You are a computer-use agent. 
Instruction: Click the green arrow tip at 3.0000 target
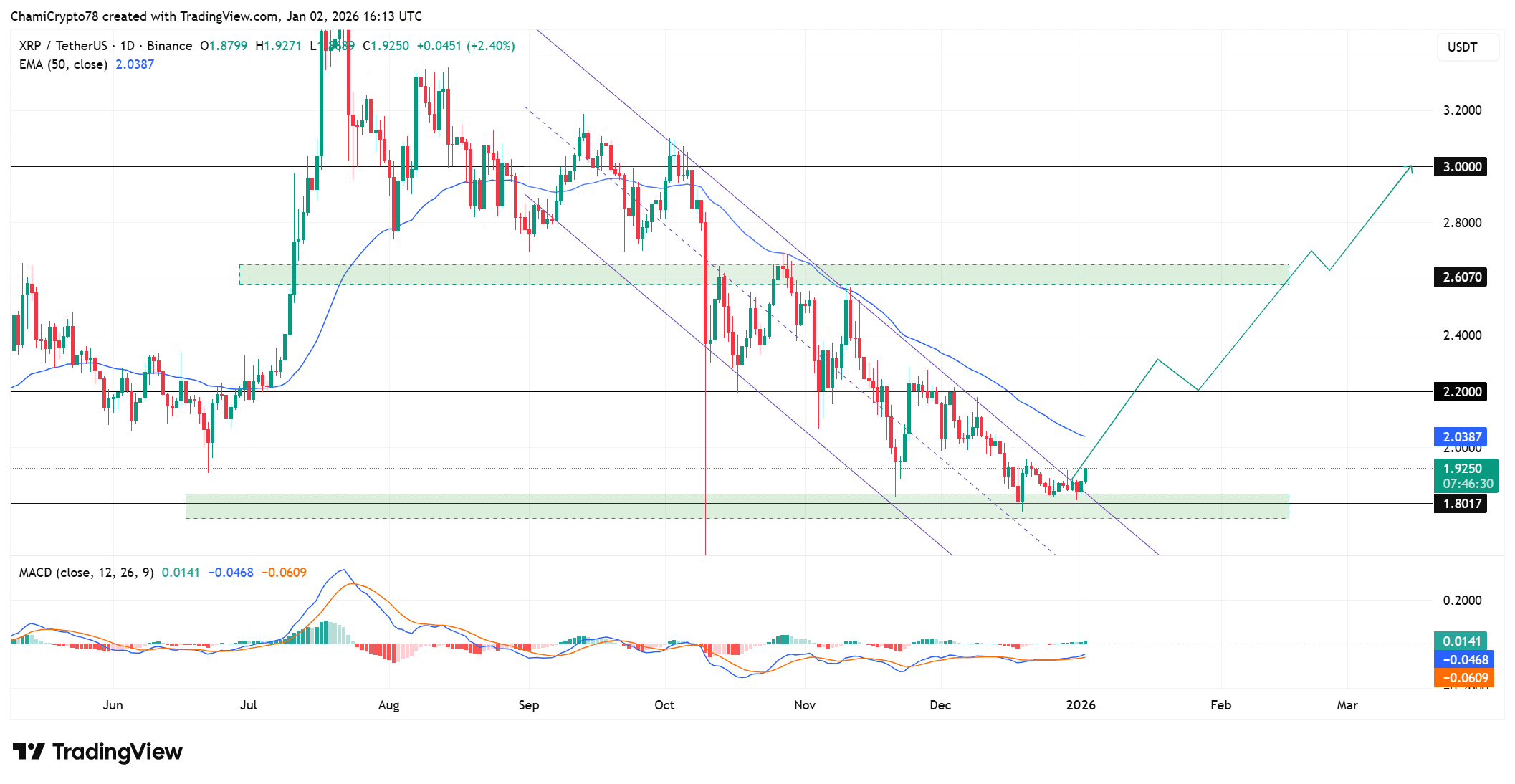(1411, 167)
